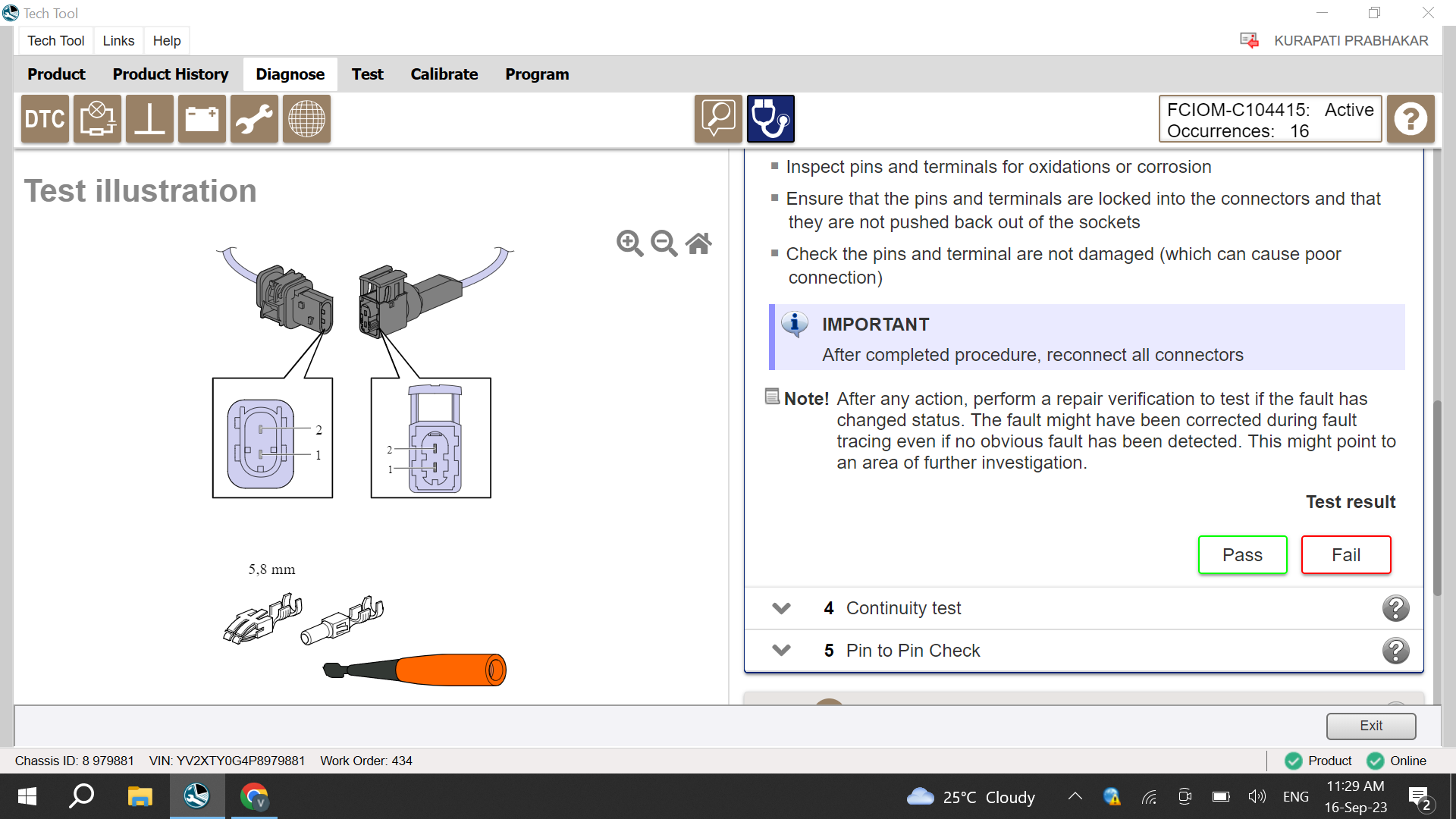Click the wrench repair icon
1456x819 pixels.
[254, 119]
